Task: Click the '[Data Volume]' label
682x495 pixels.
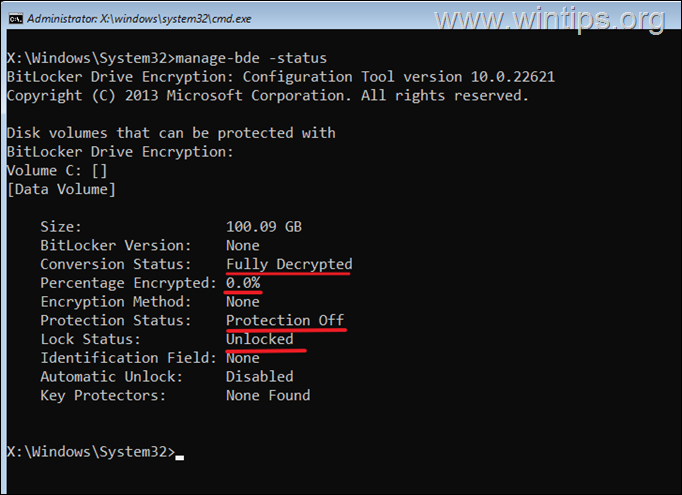Action: click(x=61, y=190)
